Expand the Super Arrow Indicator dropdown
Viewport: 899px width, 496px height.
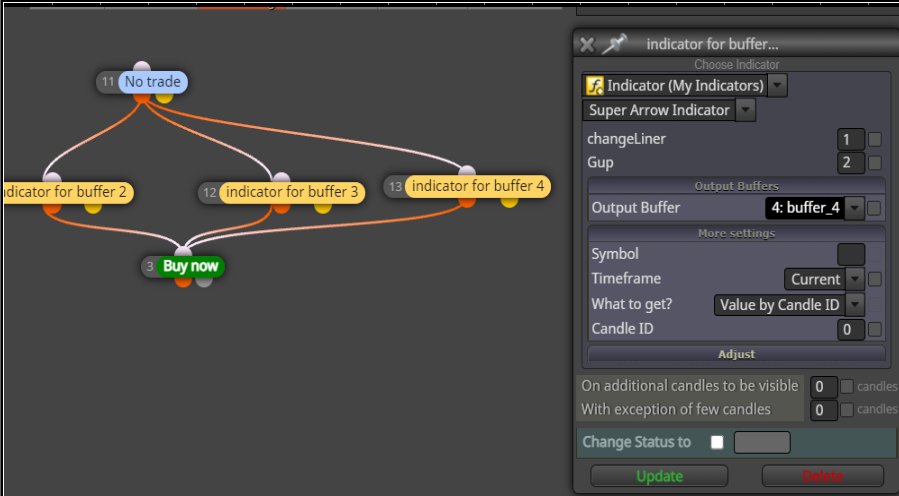(745, 110)
